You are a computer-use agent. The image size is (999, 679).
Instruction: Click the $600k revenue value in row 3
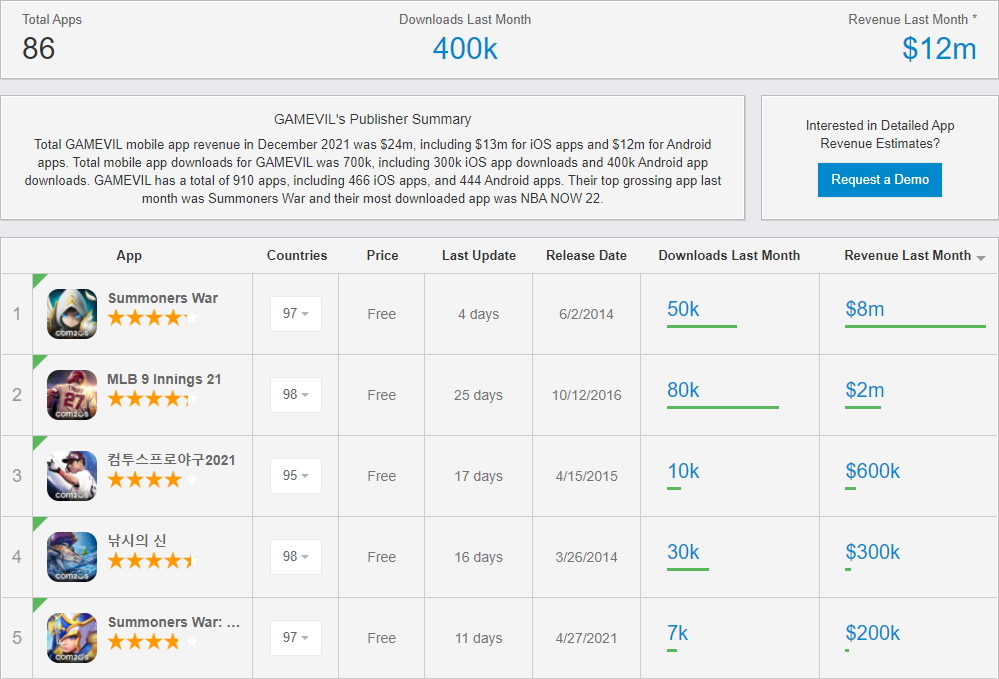(x=872, y=471)
